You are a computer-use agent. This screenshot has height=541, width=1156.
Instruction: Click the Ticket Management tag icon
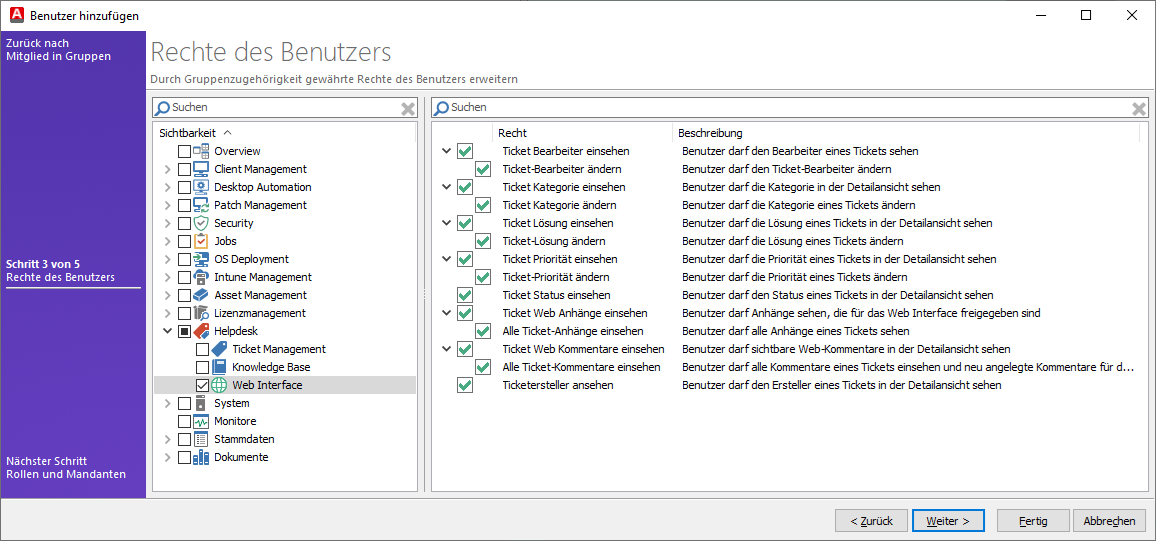point(219,349)
